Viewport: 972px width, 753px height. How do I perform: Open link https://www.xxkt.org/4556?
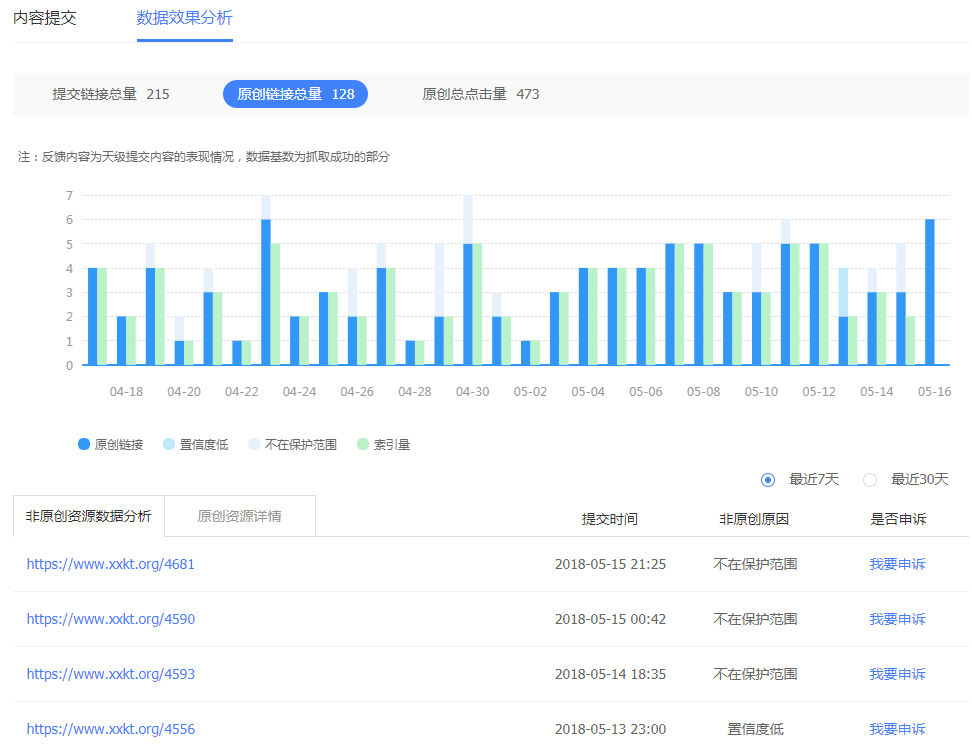point(110,729)
